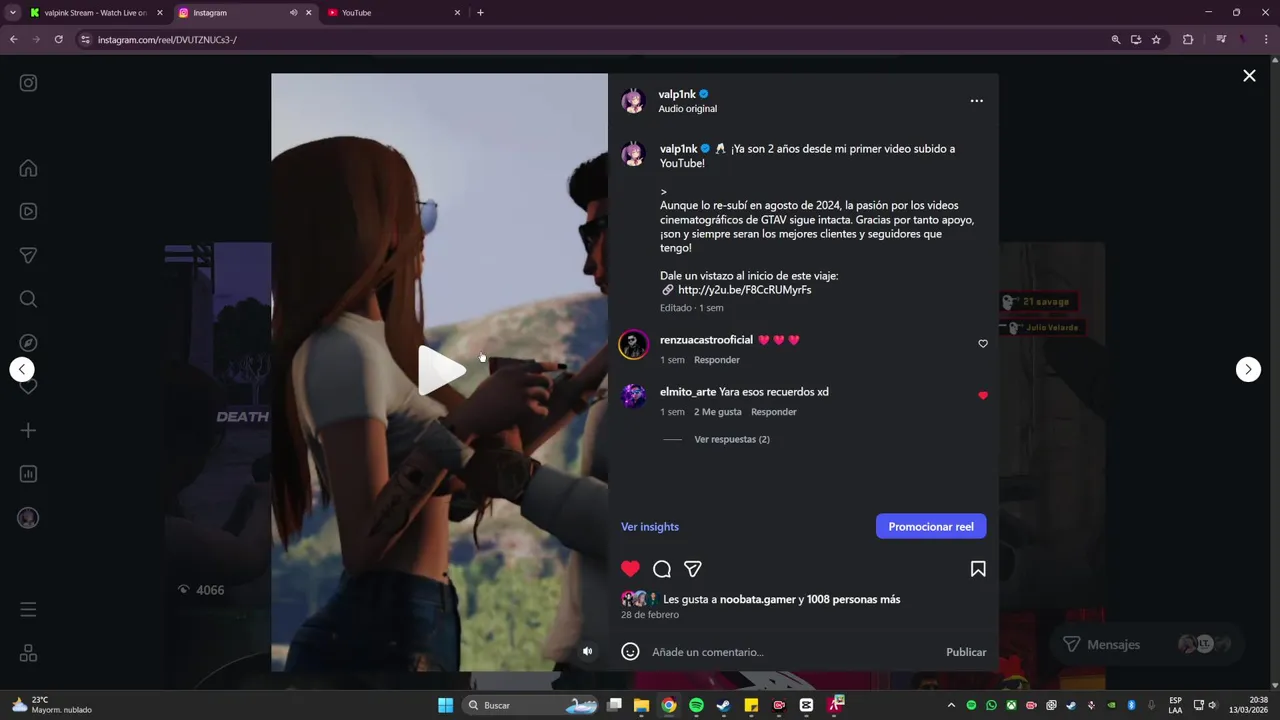Open direct messages paper-plane icon in sidebar

tap(28, 255)
